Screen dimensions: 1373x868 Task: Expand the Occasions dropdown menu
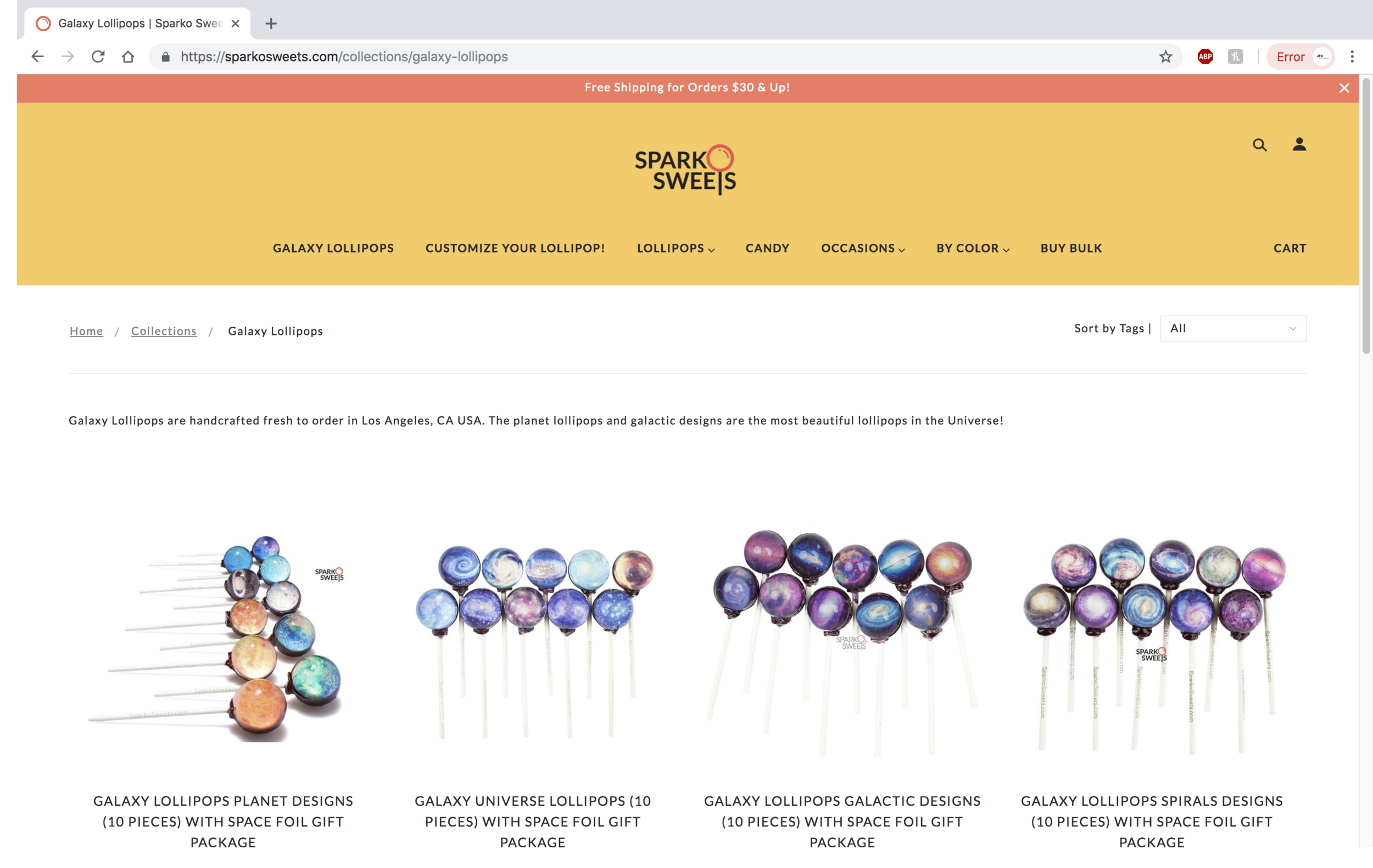863,248
